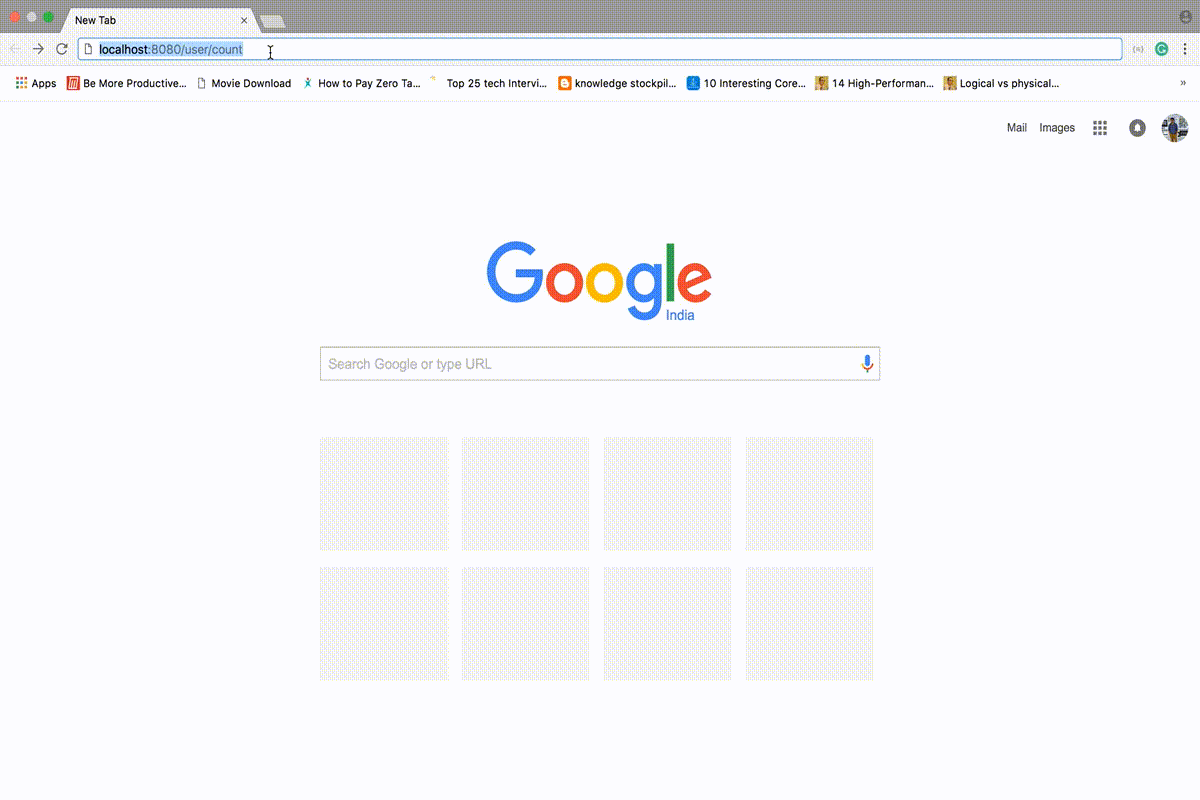Image resolution: width=1200 pixels, height=800 pixels.
Task: Open the Google account avatar
Action: 1175,128
